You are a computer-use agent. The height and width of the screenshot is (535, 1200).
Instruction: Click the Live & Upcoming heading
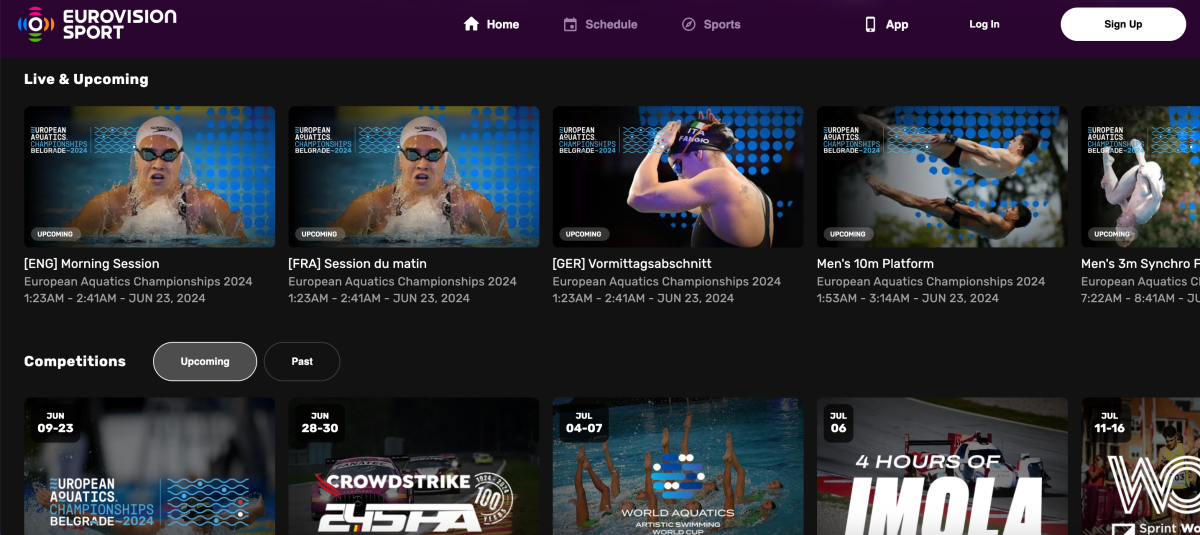(86, 79)
